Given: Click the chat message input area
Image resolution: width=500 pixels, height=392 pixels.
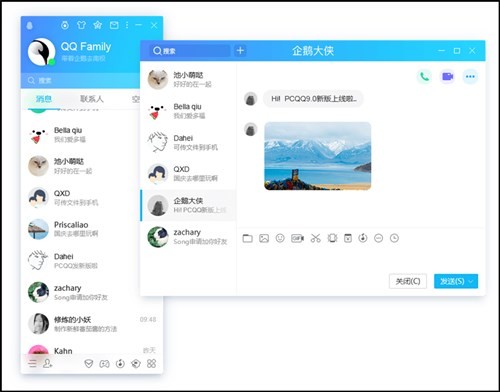Looking at the screenshot, I should (361, 258).
